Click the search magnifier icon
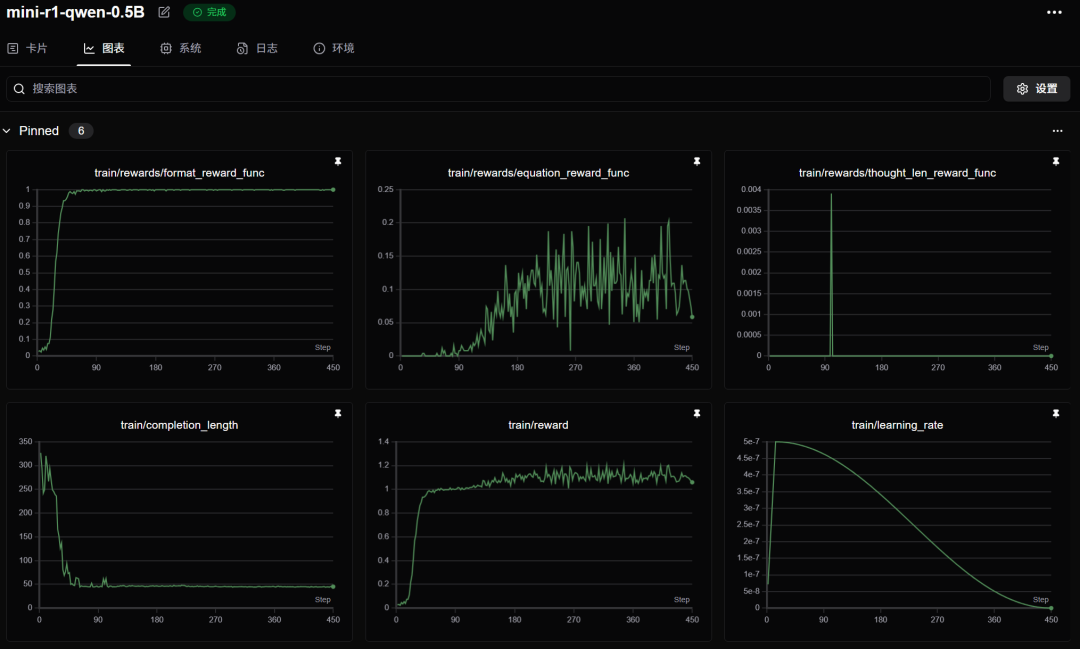 19,89
